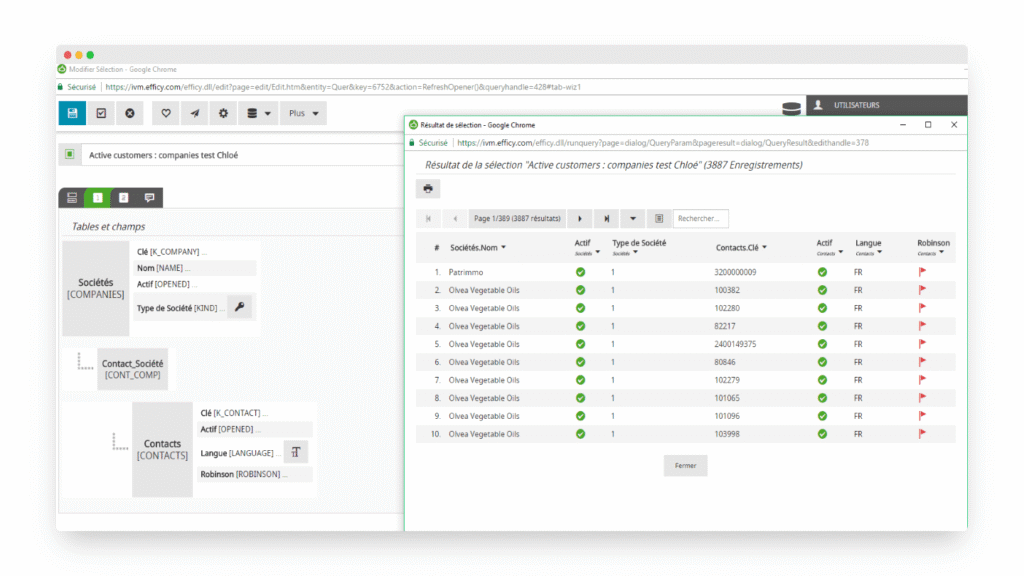Open Sociétés.Nom column sort dropdown
Screen dimensions: 1024x576
point(504,247)
